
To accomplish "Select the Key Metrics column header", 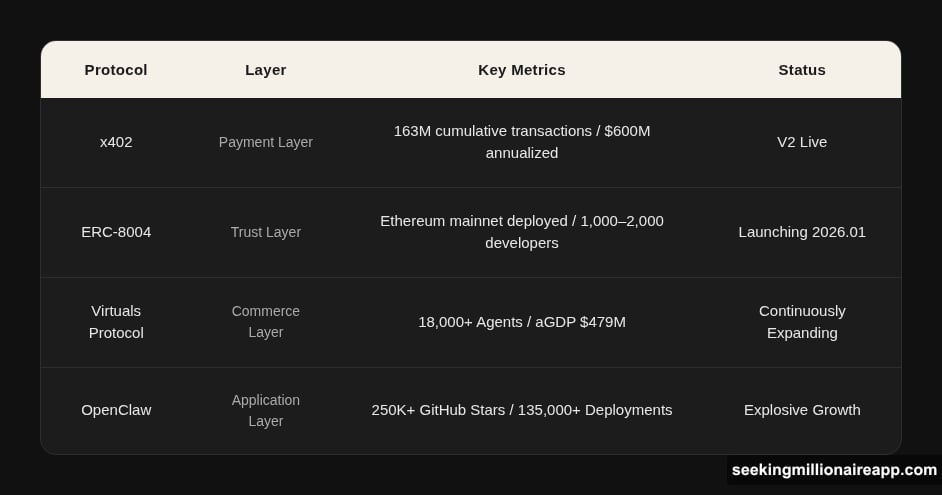I will [x=521, y=70].
